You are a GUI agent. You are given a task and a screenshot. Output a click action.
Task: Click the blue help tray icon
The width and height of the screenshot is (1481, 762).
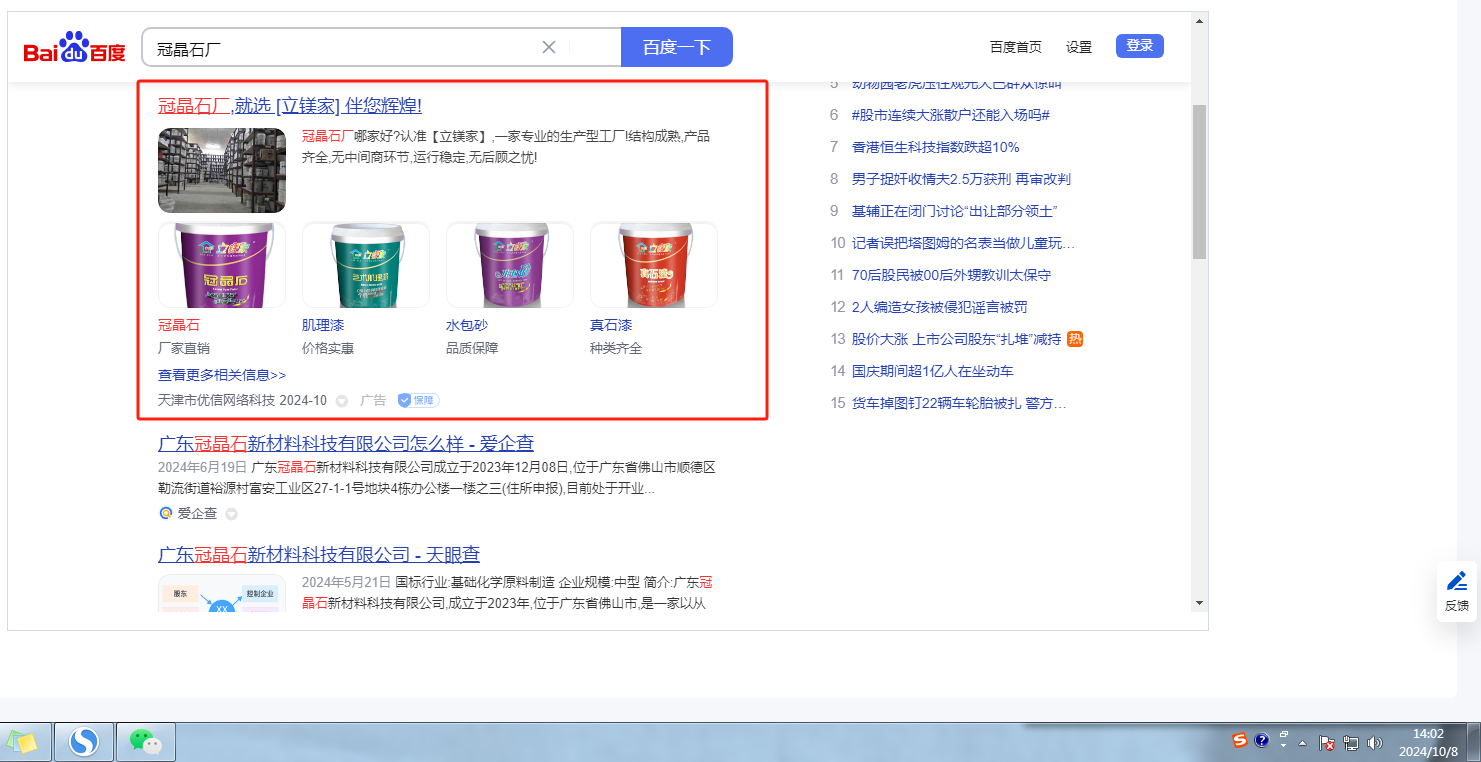tap(1262, 741)
